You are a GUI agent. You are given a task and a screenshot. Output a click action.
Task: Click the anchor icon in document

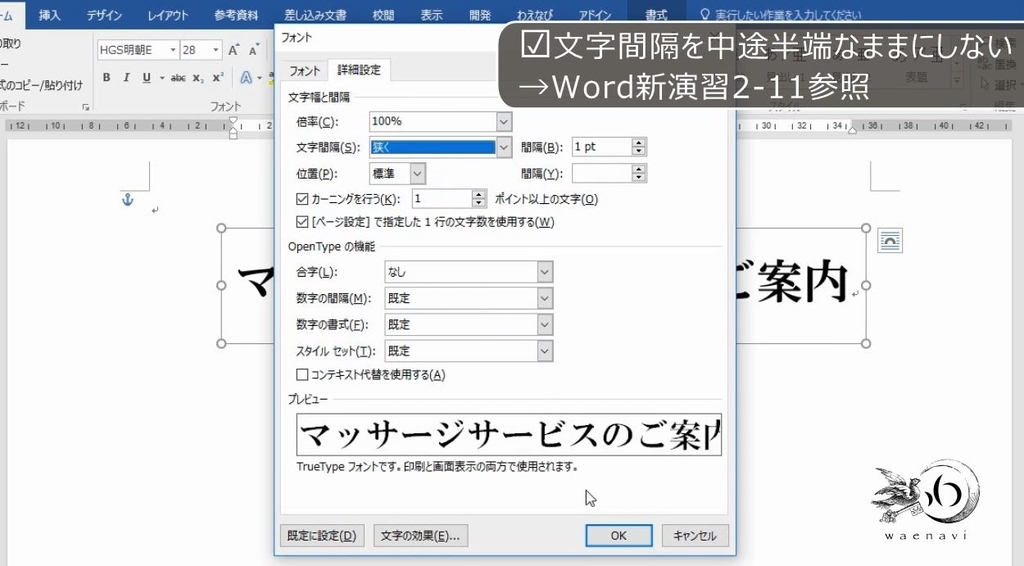[128, 200]
